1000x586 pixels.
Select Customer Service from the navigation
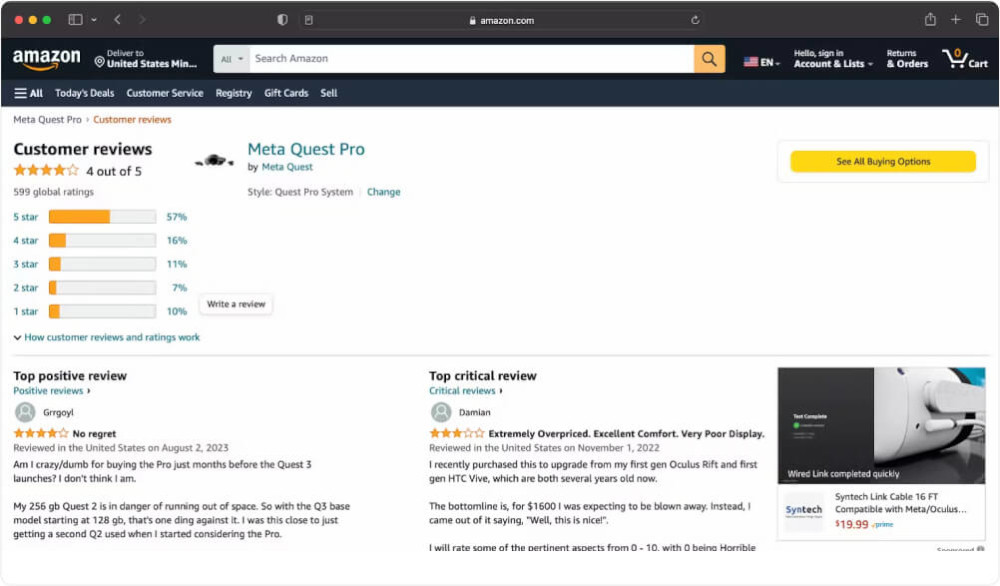coord(164,93)
